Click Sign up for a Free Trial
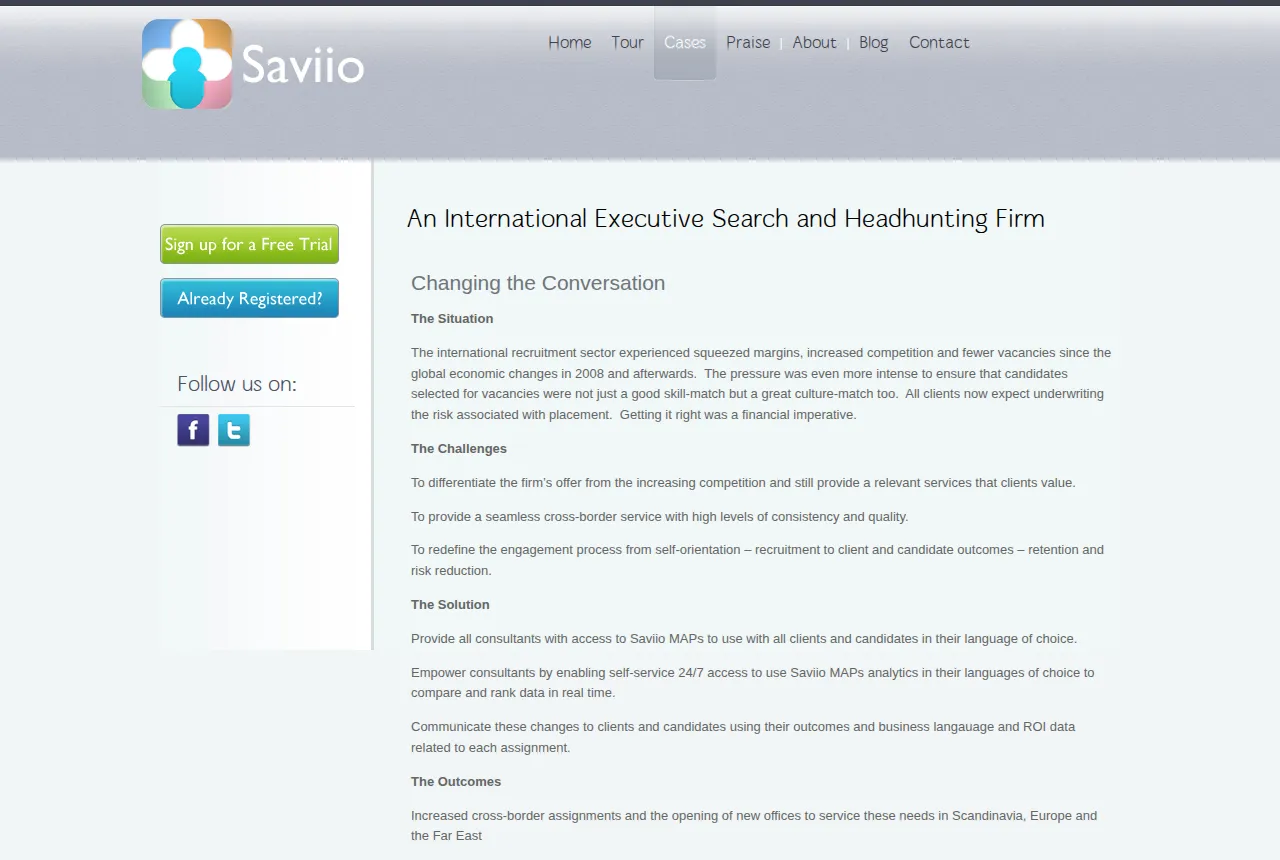The image size is (1280, 860). pyautogui.click(x=249, y=244)
